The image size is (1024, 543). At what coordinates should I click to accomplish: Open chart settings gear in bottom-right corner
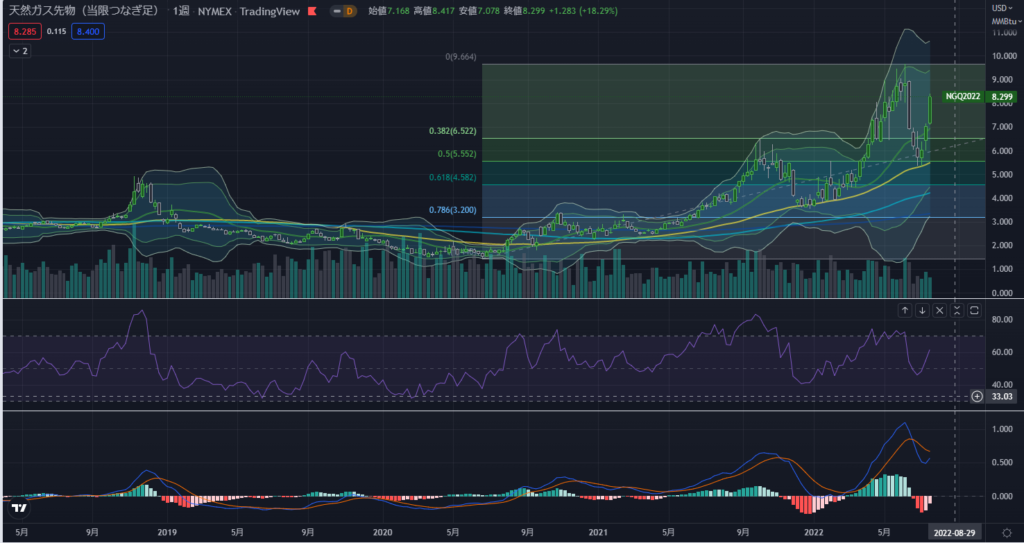point(1006,533)
